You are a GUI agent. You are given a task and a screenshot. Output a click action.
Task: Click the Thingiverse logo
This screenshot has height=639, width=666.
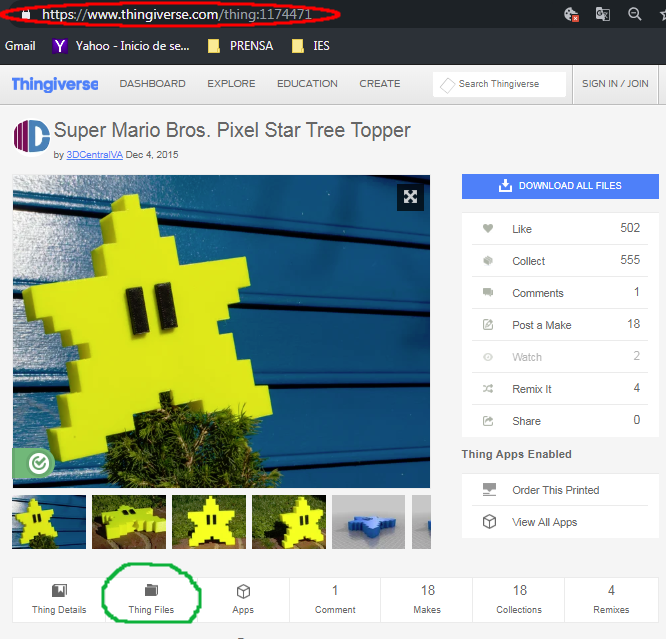tap(55, 84)
